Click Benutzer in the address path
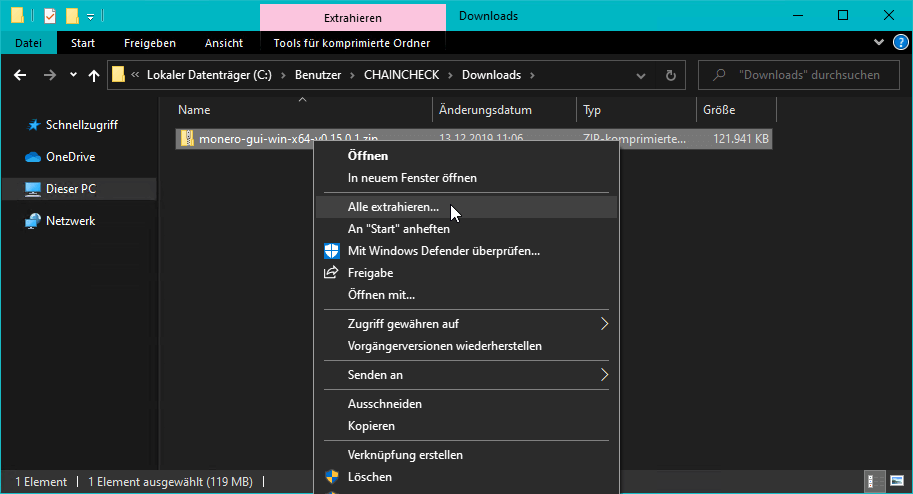Image resolution: width=913 pixels, height=494 pixels. tap(318, 75)
